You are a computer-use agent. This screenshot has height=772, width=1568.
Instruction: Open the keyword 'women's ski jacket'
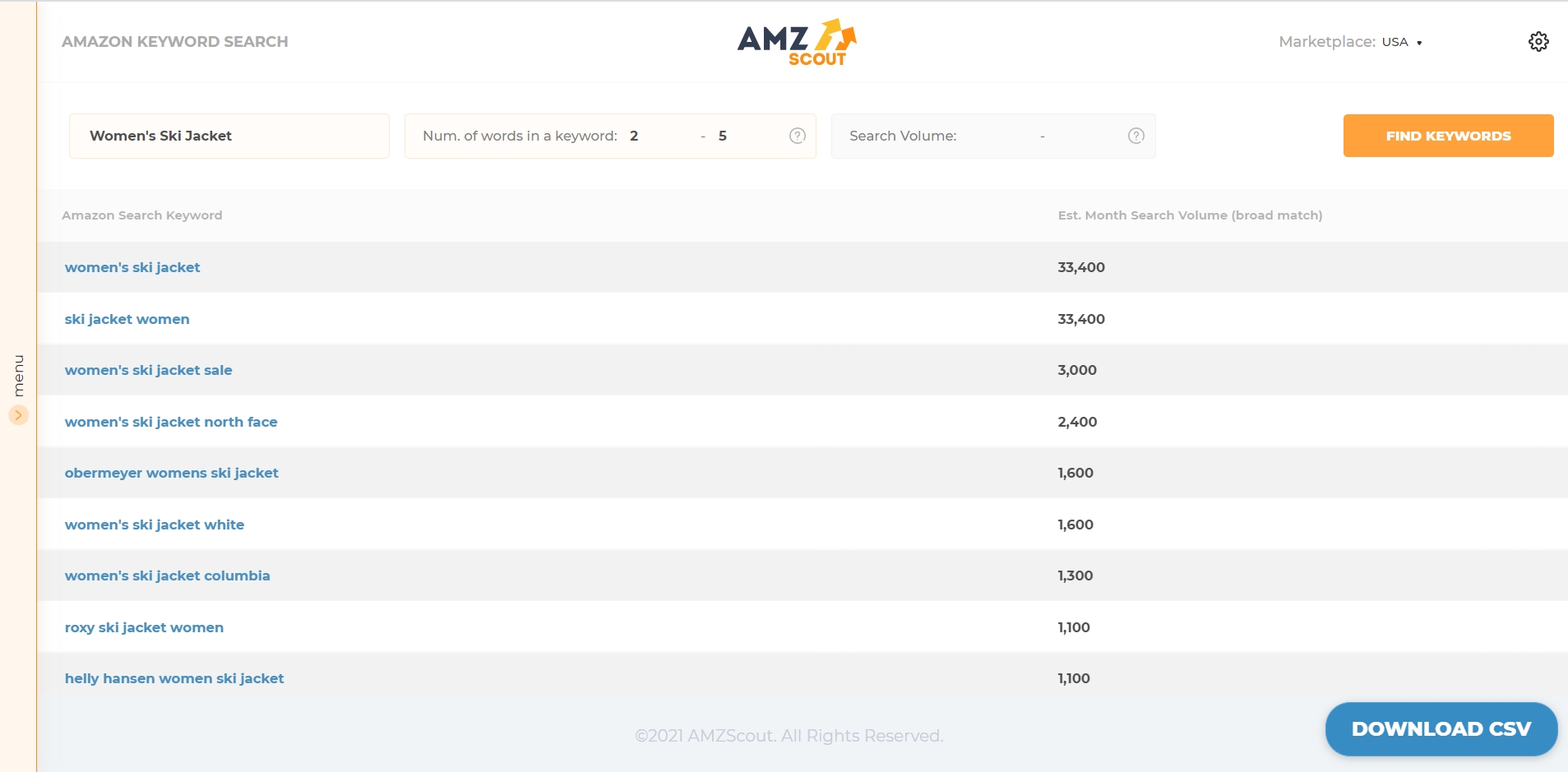click(132, 267)
